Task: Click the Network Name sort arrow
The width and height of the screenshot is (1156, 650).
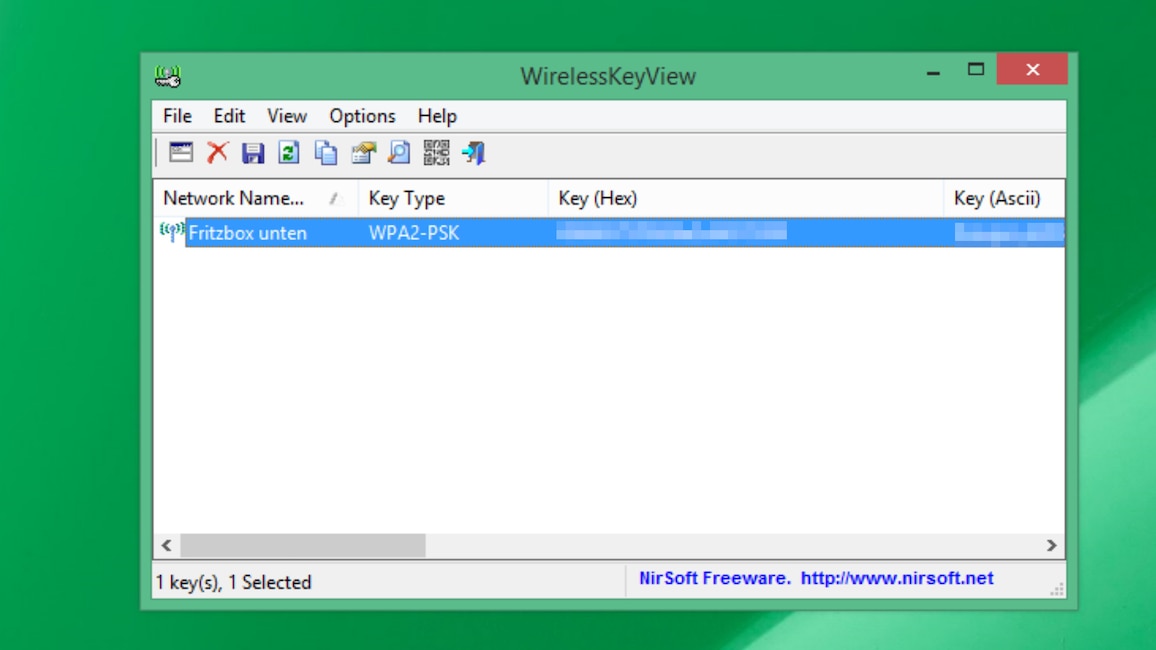Action: coord(335,198)
